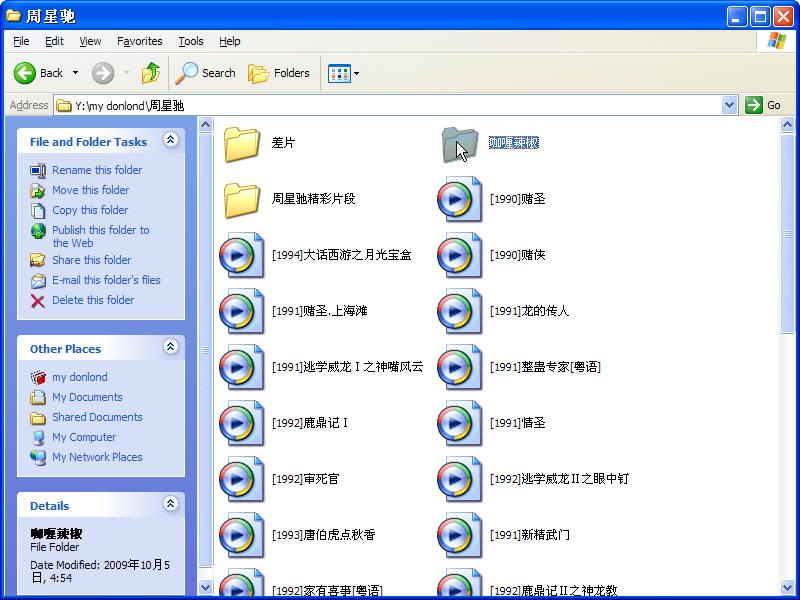Viewport: 800px width, 600px height.
Task: Collapse the Other Places panel
Action: [x=170, y=348]
